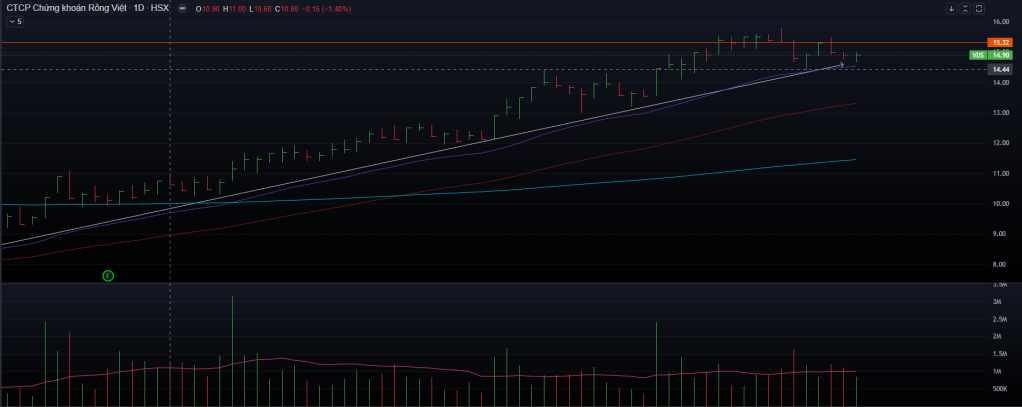Click the green 14.90 last price label

(1000, 56)
